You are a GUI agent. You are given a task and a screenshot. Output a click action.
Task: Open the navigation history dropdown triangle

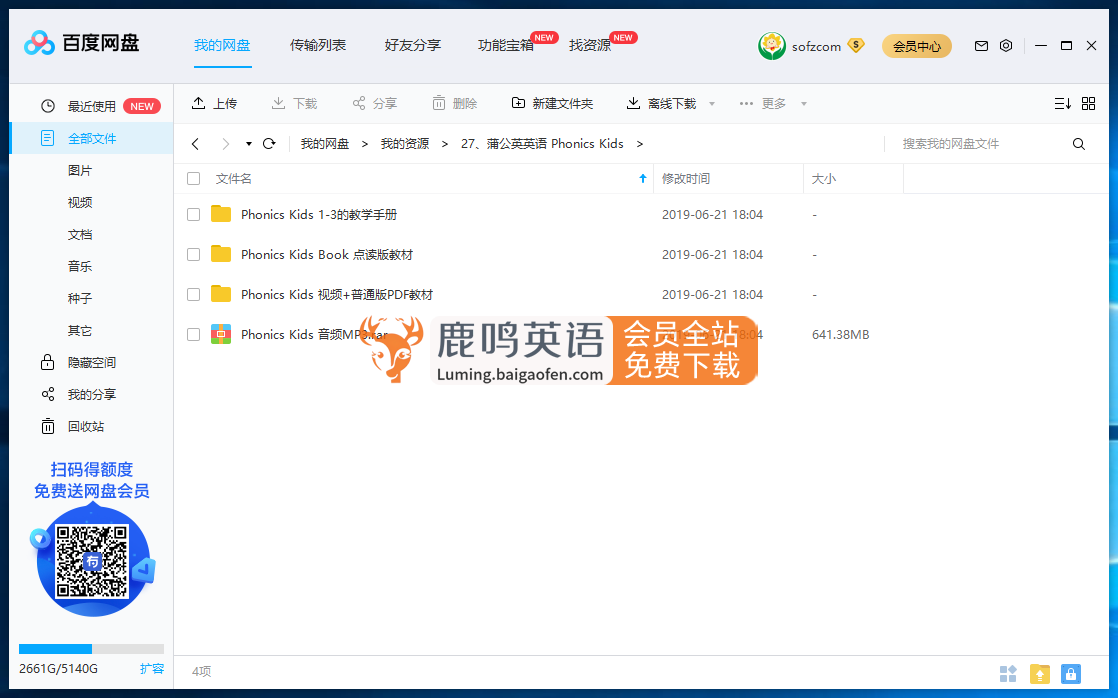click(249, 144)
